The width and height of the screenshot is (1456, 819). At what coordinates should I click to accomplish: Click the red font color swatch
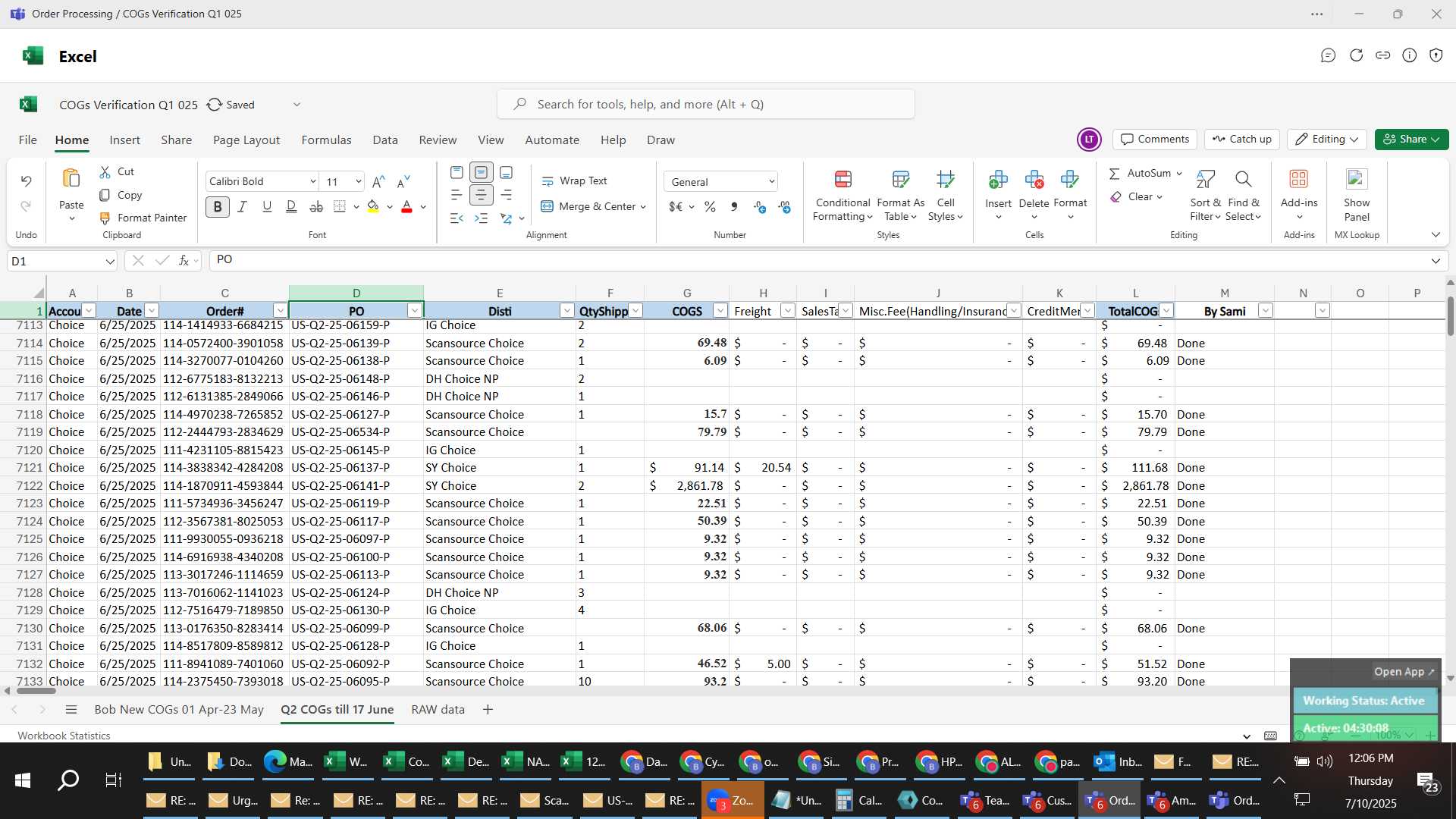click(406, 206)
